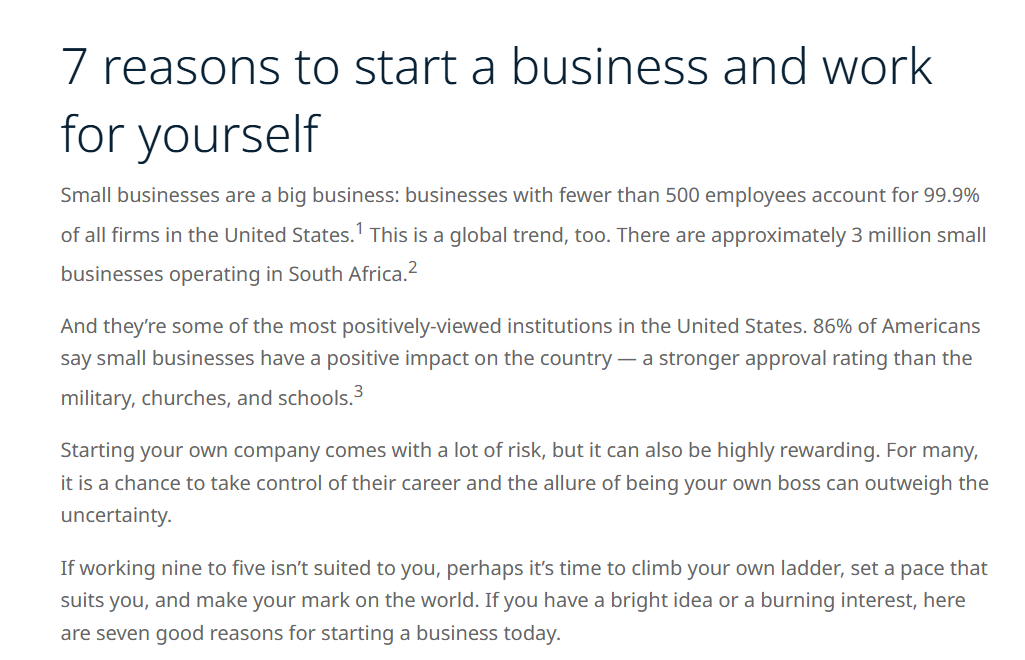Click the '99.9%' statistic in first paragraph
The height and width of the screenshot is (660, 1025).
point(951,195)
